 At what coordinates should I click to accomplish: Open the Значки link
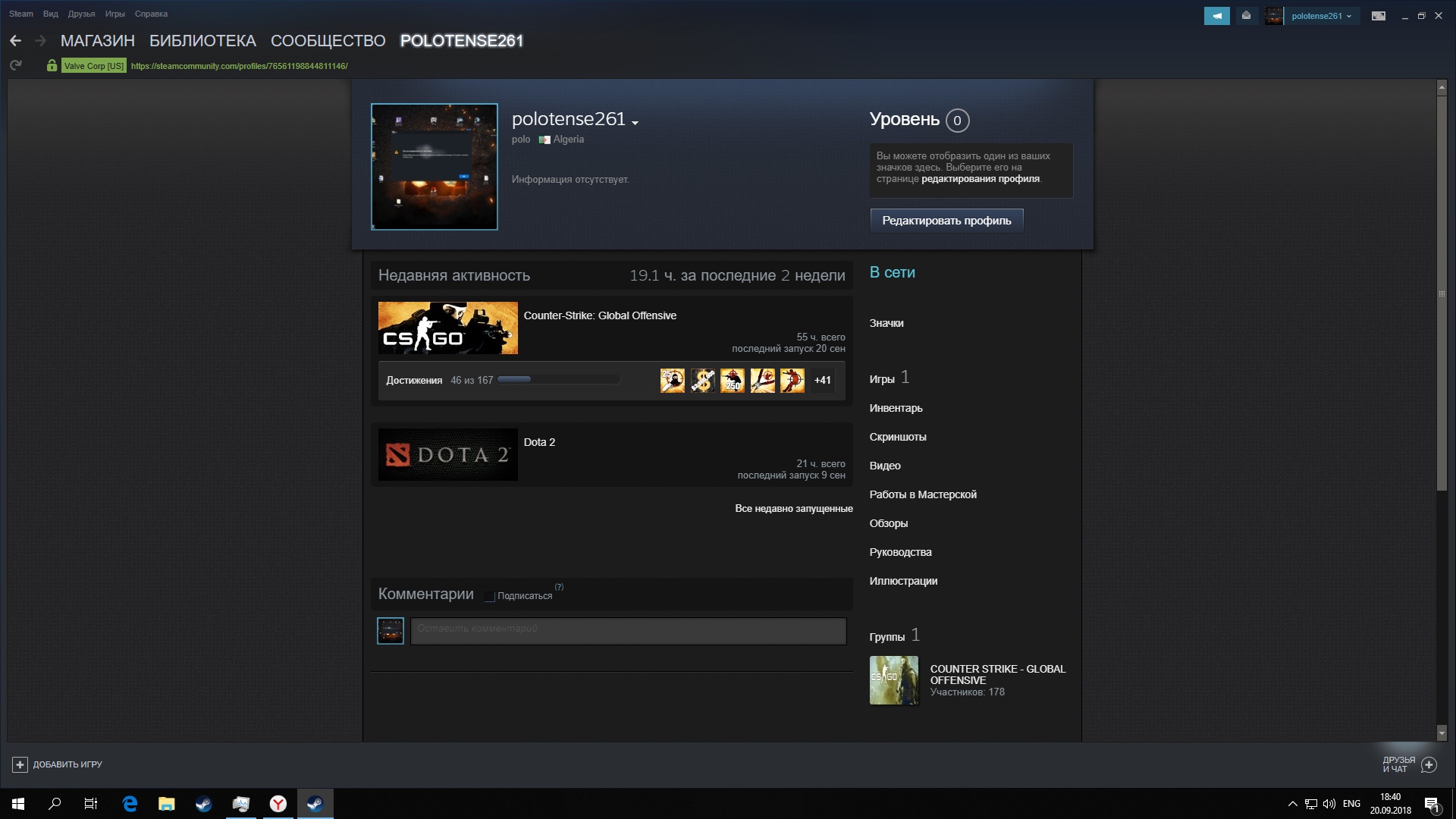(x=886, y=323)
